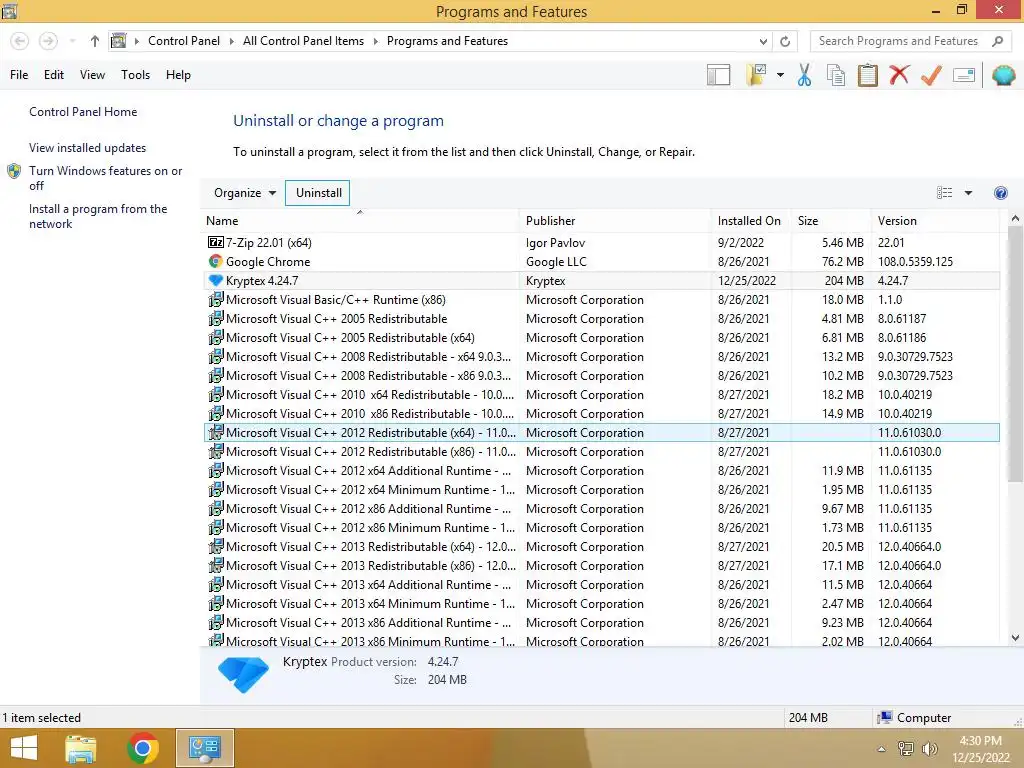Open File Explorer from taskbar
This screenshot has height=768, width=1024.
81,748
